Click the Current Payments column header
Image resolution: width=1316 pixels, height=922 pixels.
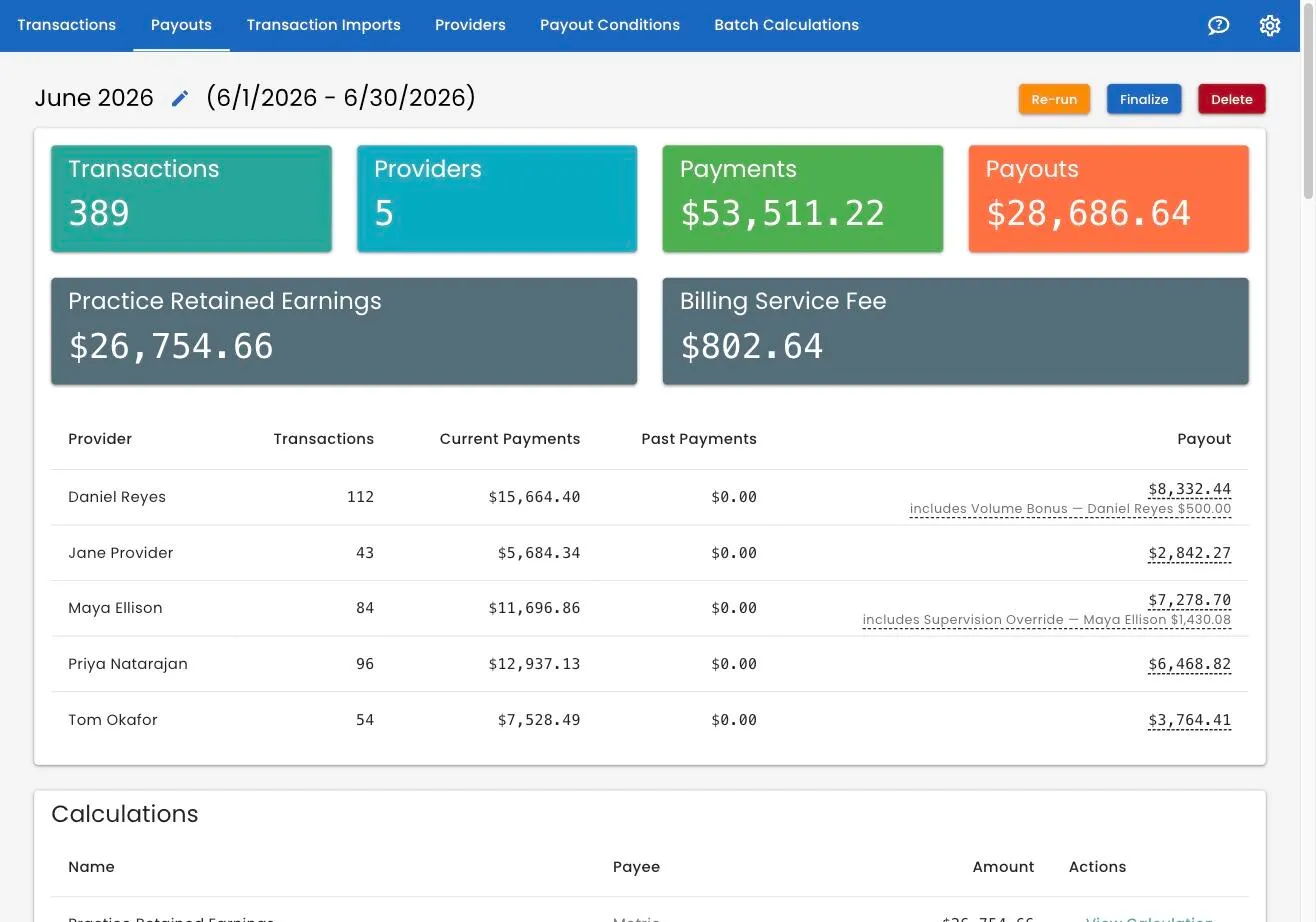[510, 439]
